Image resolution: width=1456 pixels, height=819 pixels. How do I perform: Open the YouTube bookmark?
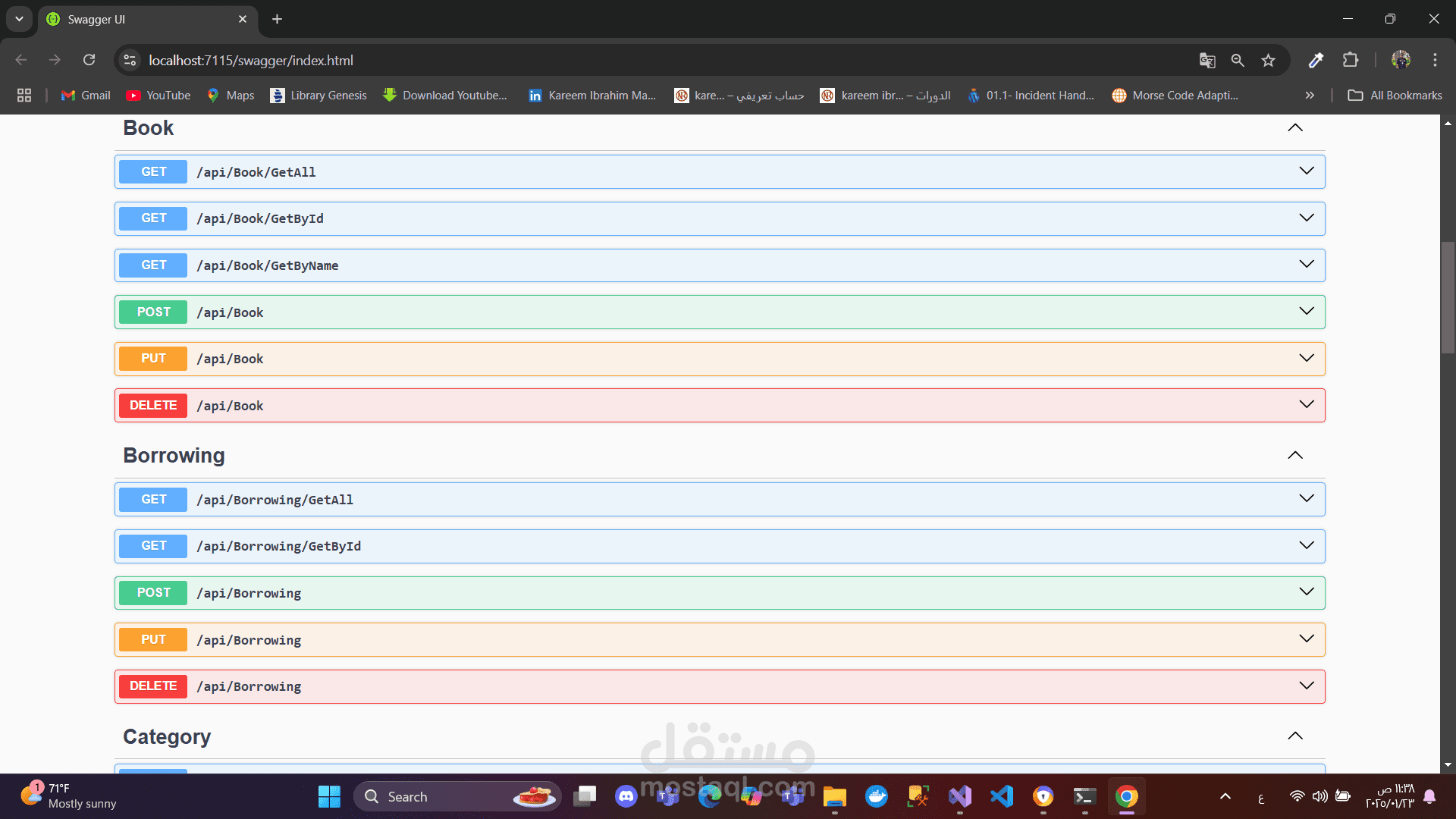[x=158, y=96]
